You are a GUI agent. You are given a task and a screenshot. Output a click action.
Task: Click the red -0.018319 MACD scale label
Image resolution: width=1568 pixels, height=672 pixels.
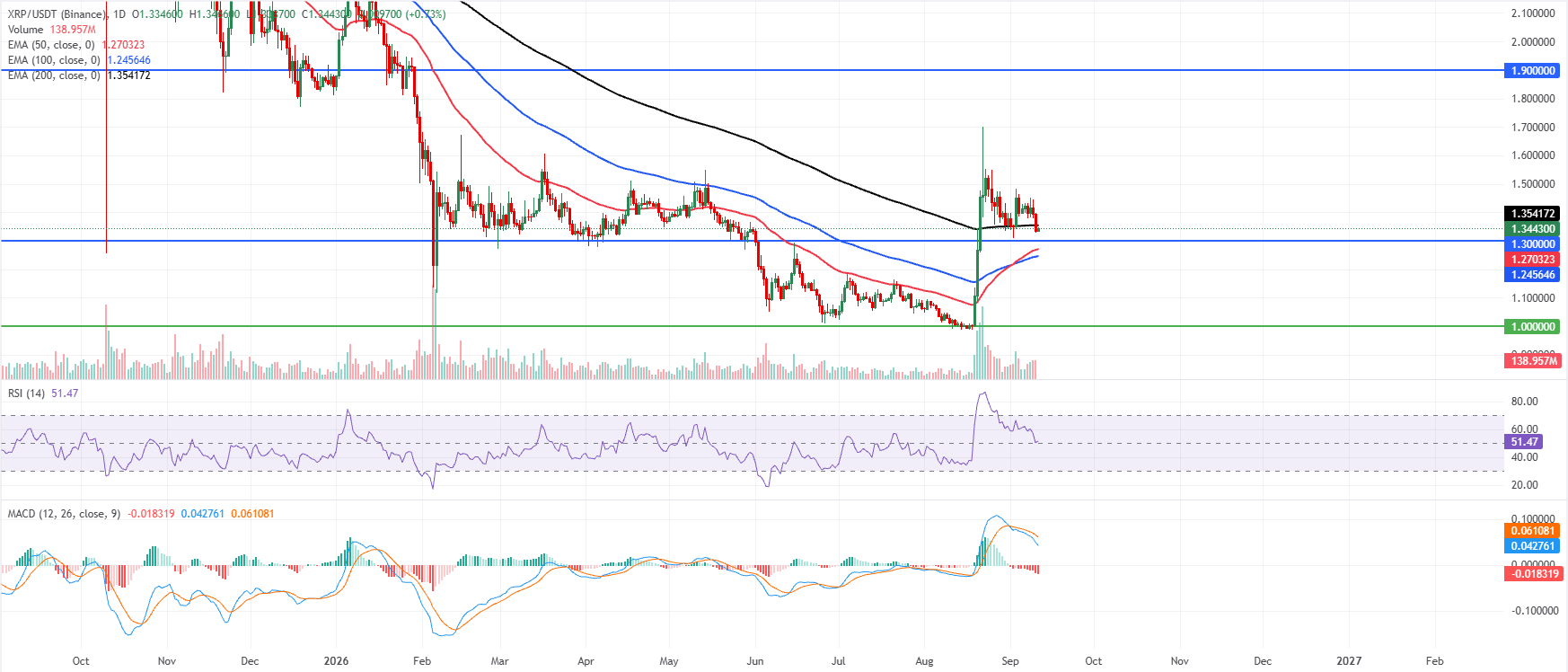click(x=1532, y=574)
